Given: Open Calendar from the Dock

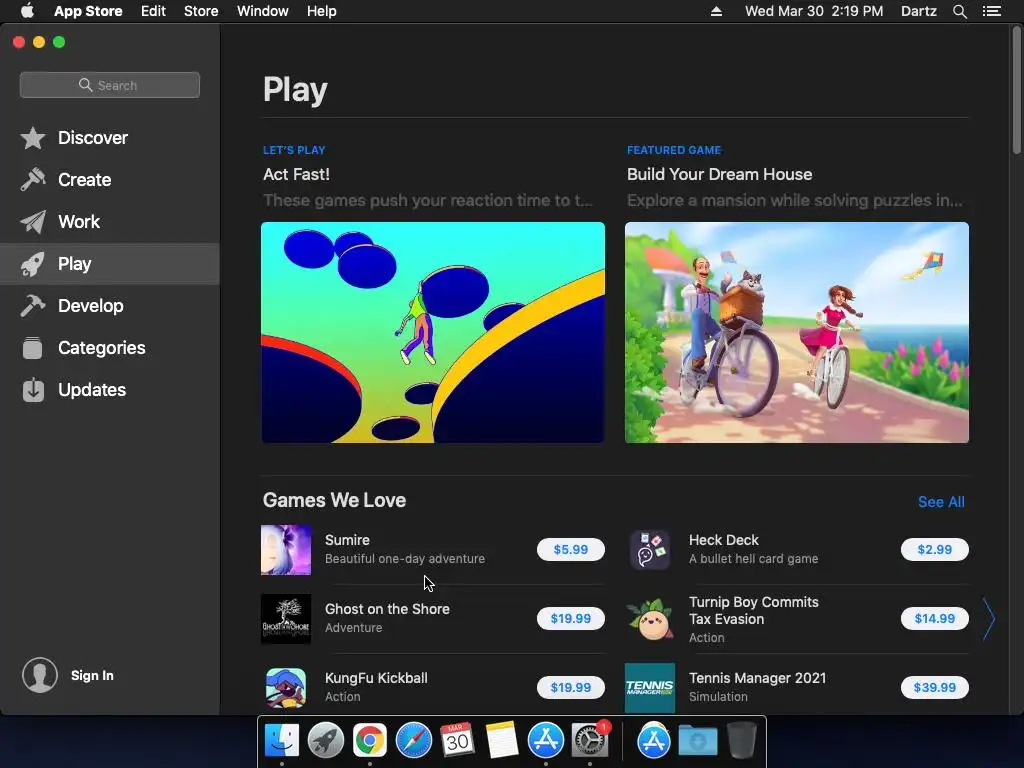Looking at the screenshot, I should [x=457, y=741].
